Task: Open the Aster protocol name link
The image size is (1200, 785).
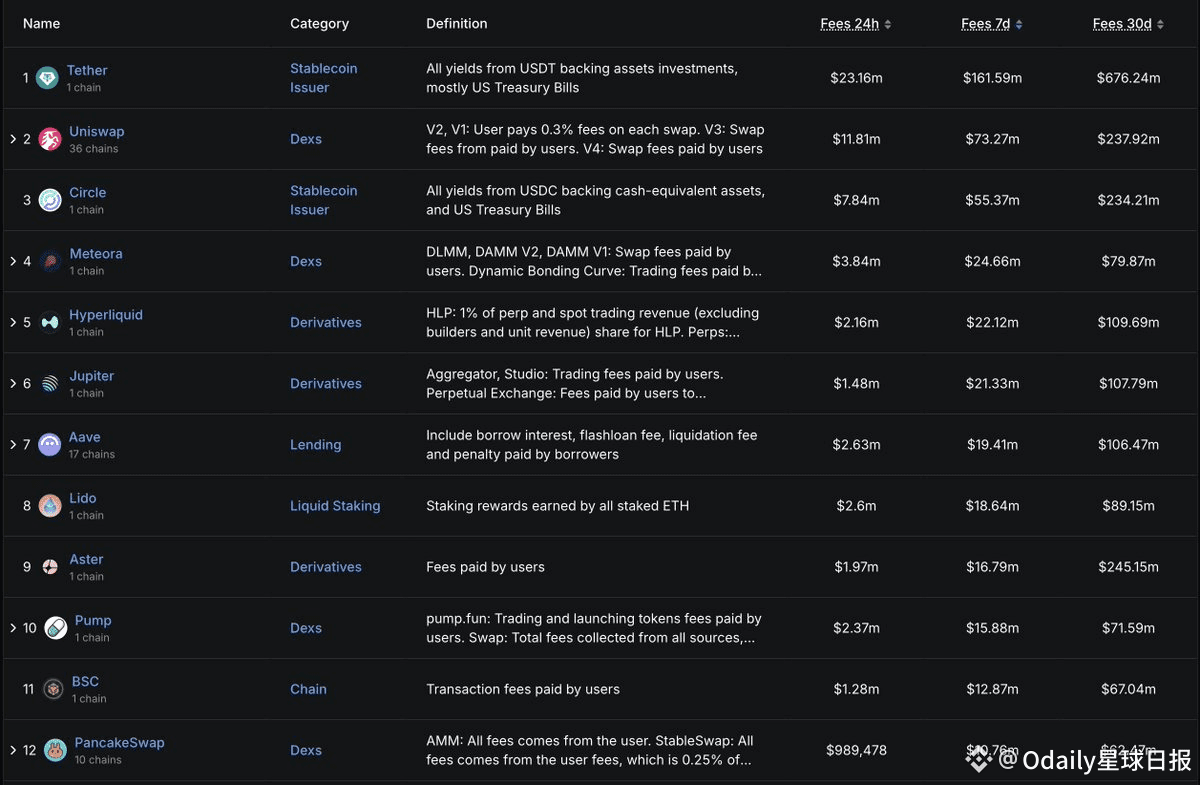Action: [x=86, y=559]
